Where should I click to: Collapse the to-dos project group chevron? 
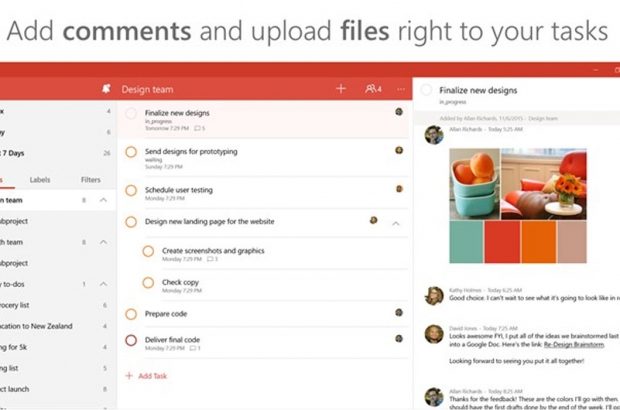tap(103, 284)
